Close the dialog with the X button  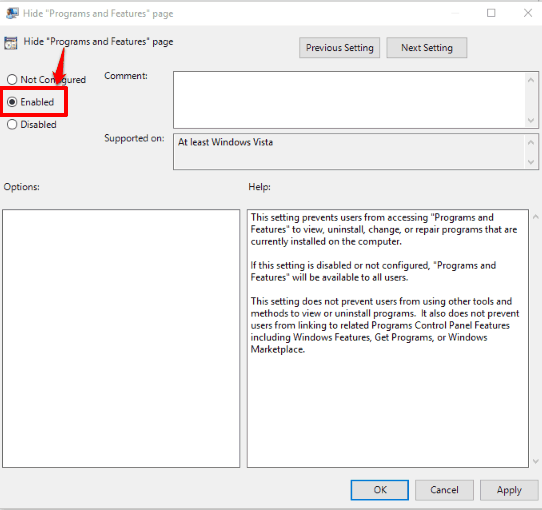(528, 13)
